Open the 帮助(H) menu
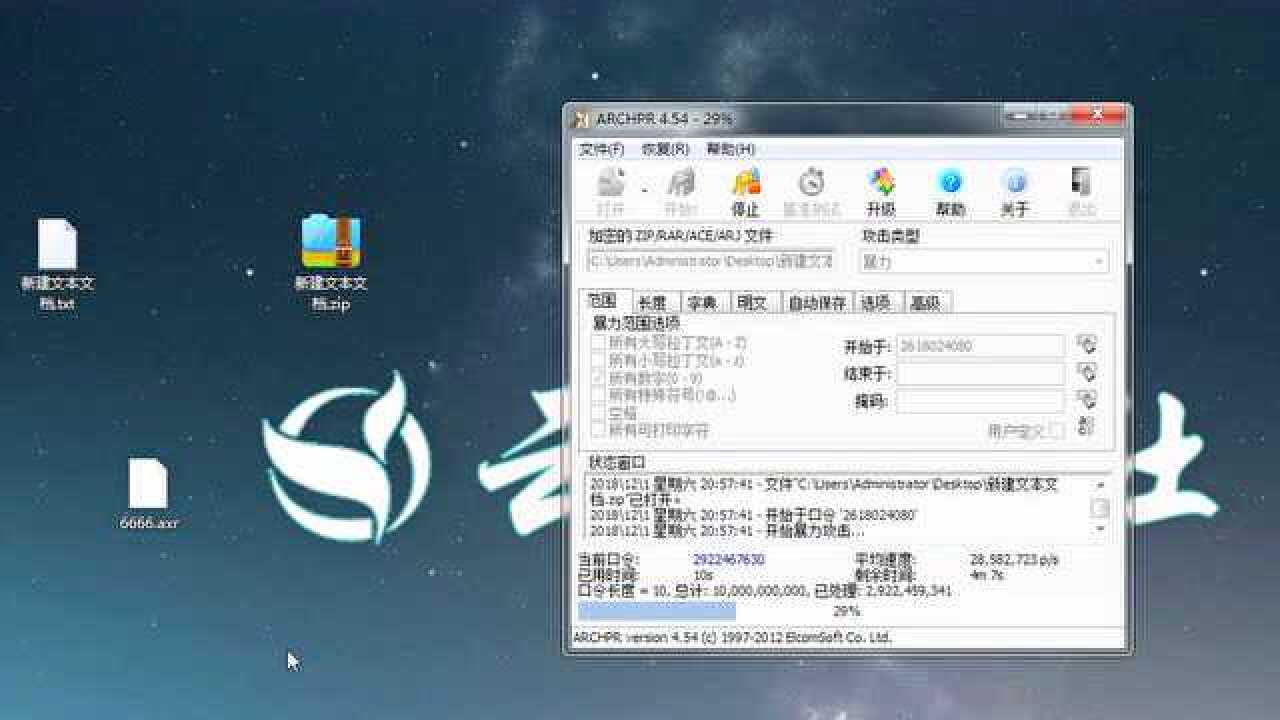The width and height of the screenshot is (1280, 720). [x=731, y=149]
